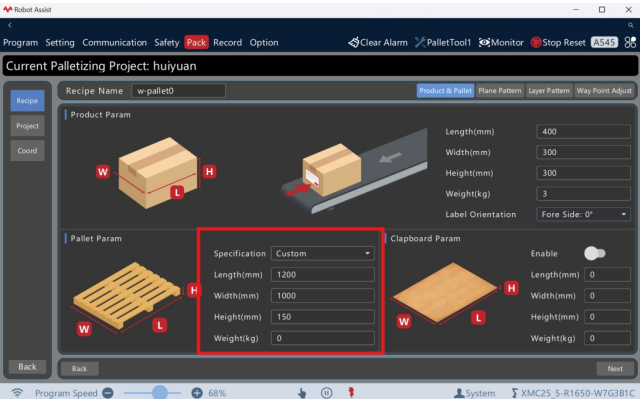The image size is (640, 399).
Task: Select the Pack menu
Action: [196, 42]
